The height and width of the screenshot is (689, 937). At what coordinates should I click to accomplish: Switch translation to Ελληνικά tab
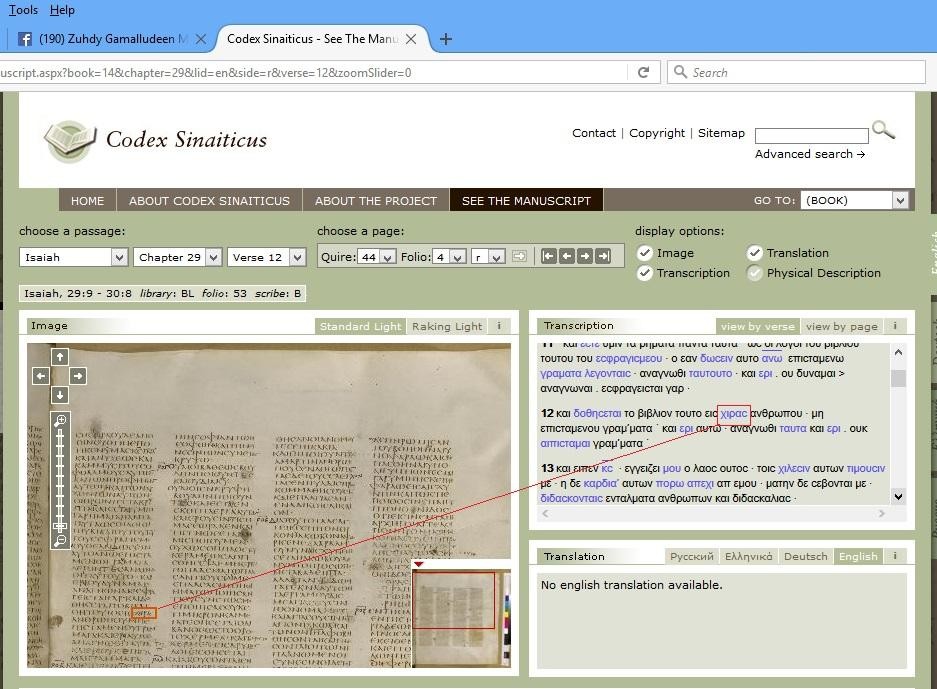pyautogui.click(x=748, y=556)
